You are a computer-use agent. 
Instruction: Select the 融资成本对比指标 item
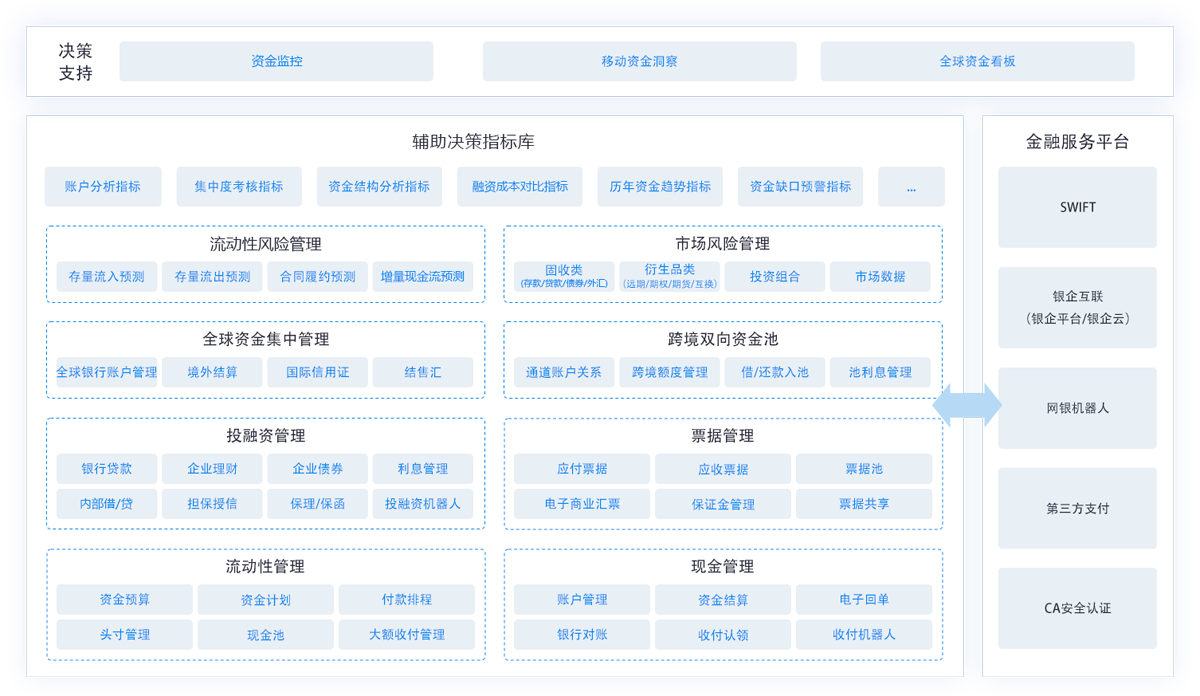pos(520,186)
